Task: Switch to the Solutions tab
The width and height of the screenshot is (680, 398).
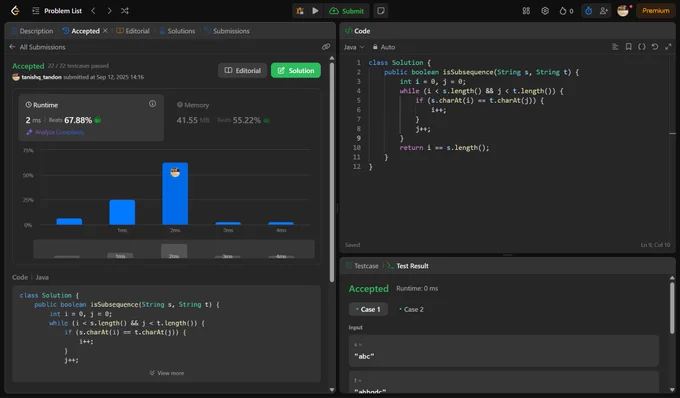Action: [177, 31]
